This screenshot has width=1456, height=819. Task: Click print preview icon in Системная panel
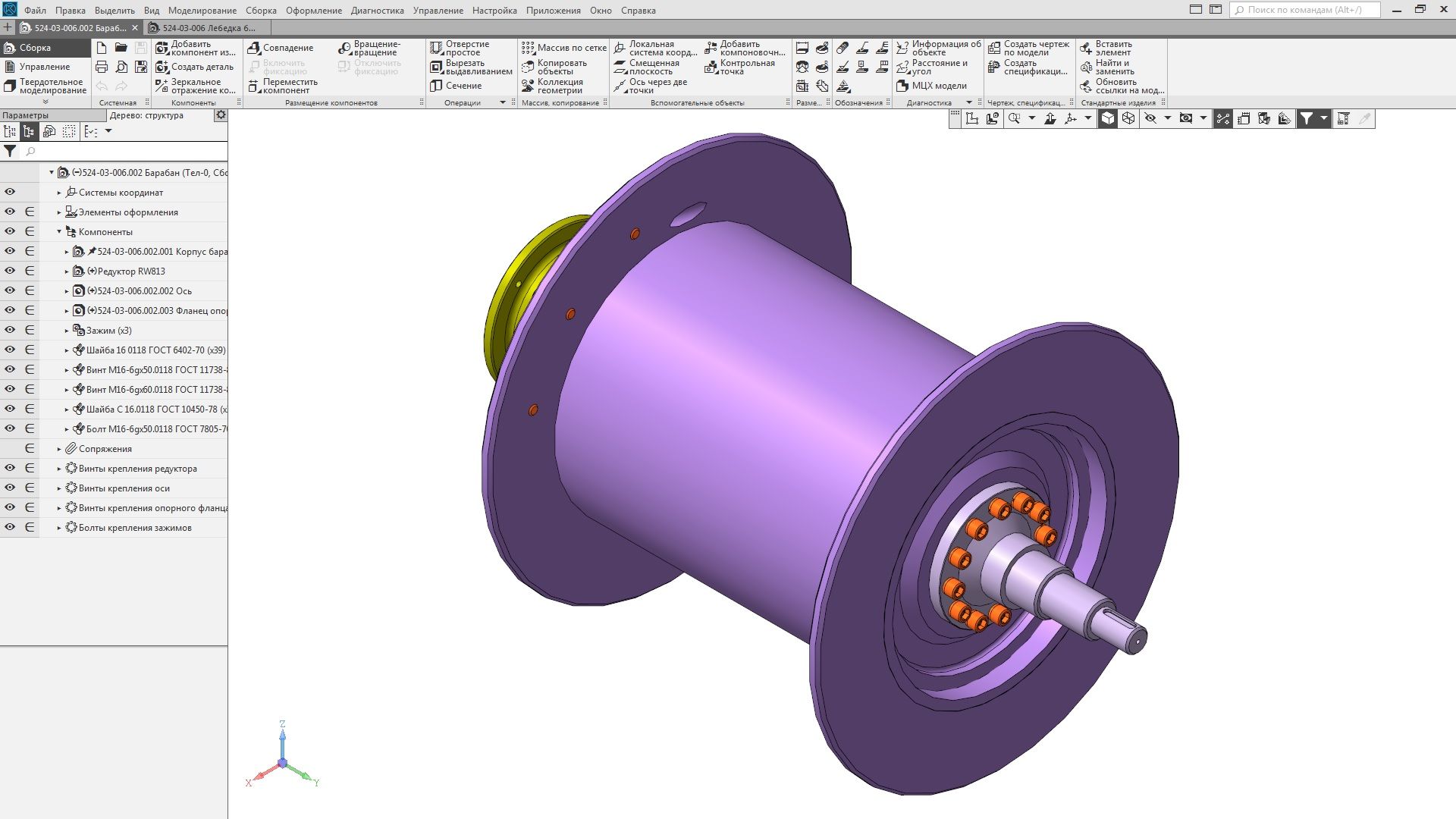[x=121, y=67]
